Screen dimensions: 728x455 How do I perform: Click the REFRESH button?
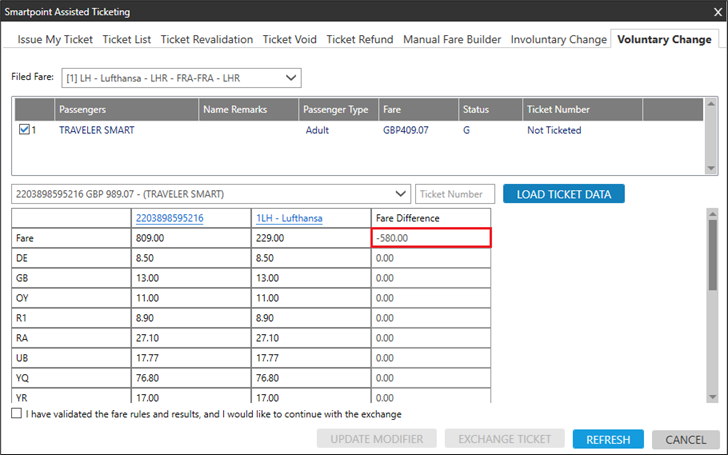coord(608,439)
